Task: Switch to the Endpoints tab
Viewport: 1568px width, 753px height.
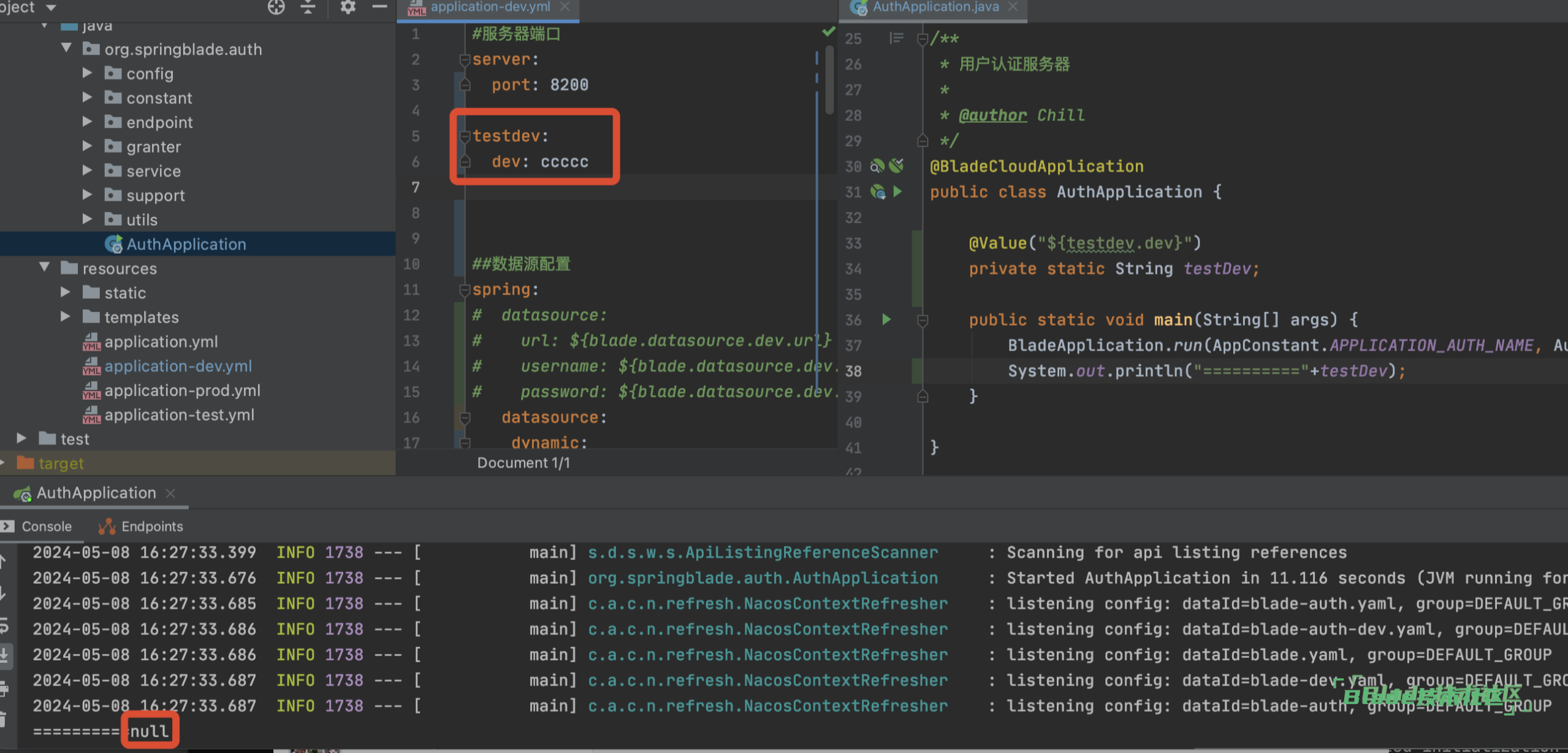Action: [141, 526]
